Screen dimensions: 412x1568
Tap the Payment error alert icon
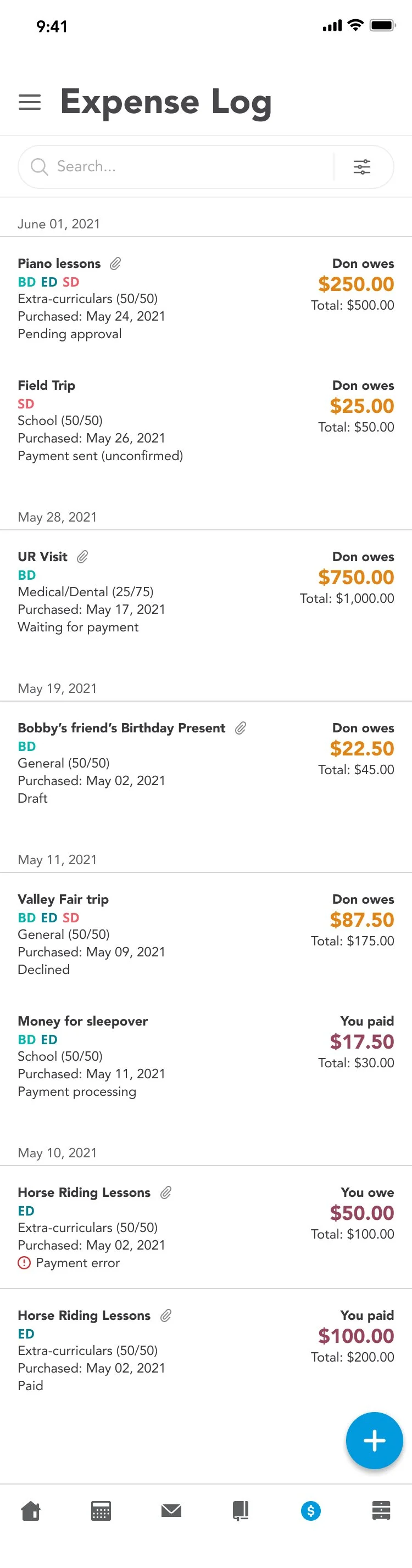click(x=24, y=1262)
